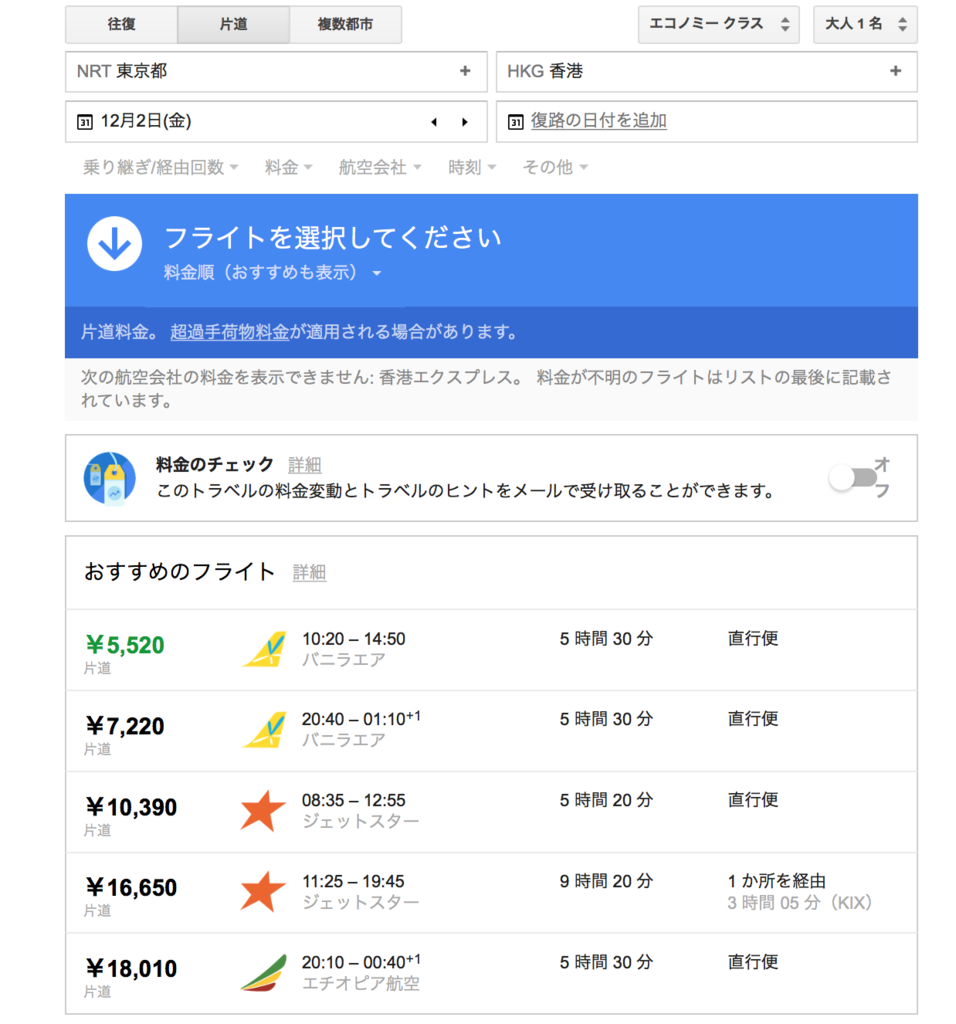The image size is (956, 1024).
Task: Expand the 乗り継ぎ/経由回数 filter
Action: (160, 168)
